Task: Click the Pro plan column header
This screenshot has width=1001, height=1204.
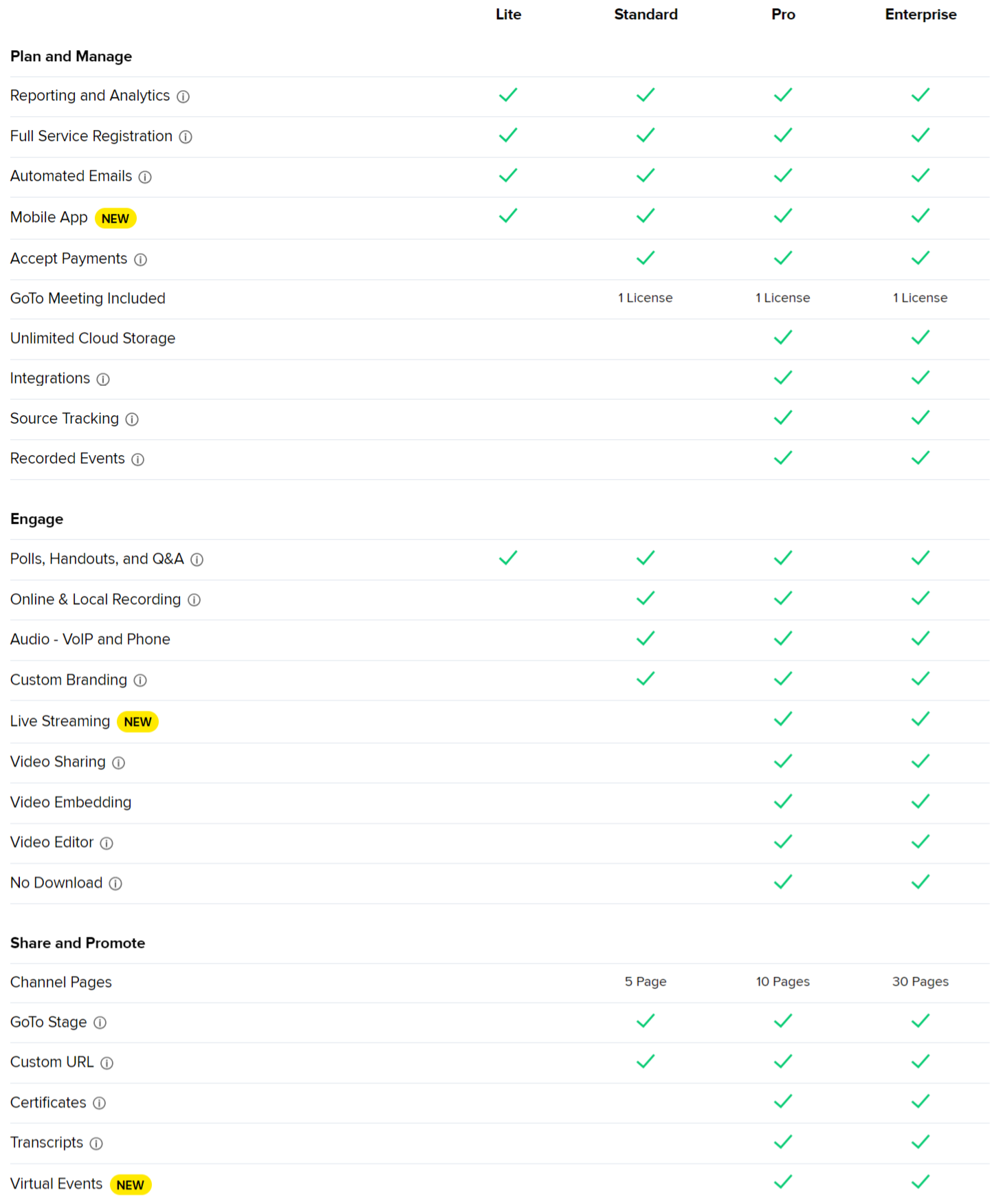Action: pyautogui.click(x=783, y=14)
